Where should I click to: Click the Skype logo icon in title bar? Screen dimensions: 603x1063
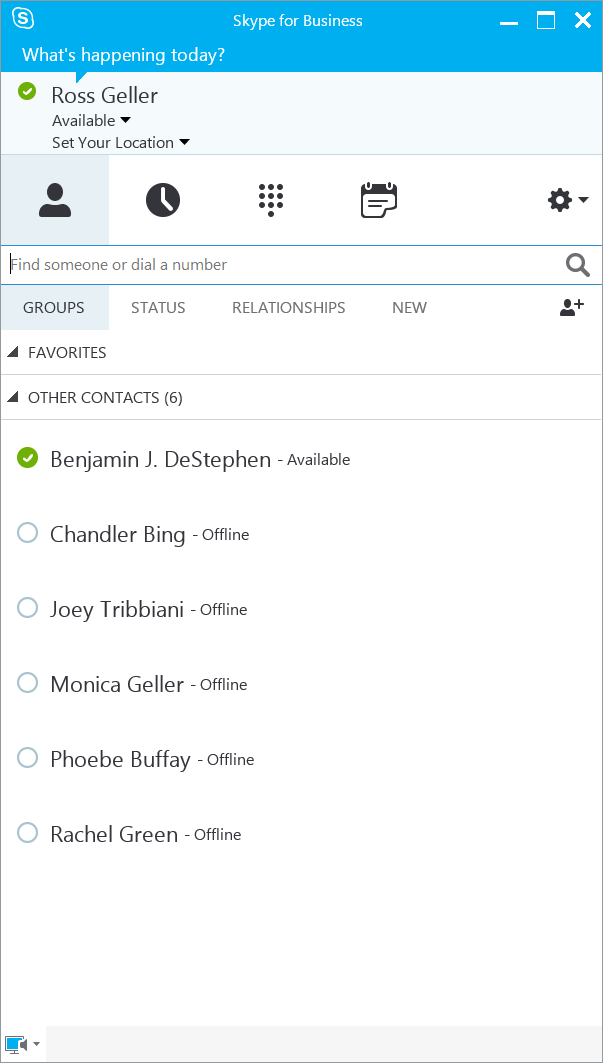23,20
